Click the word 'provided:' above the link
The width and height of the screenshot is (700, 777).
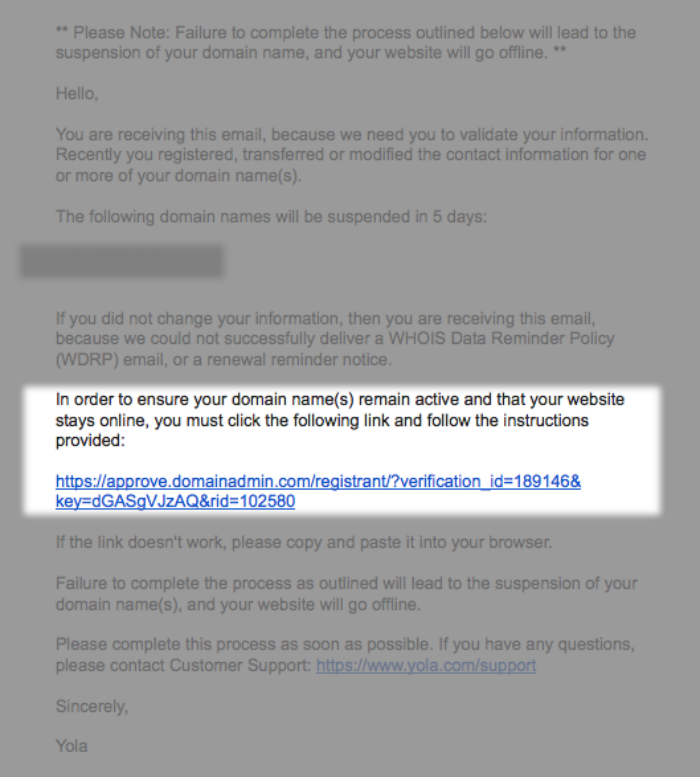[90, 441]
